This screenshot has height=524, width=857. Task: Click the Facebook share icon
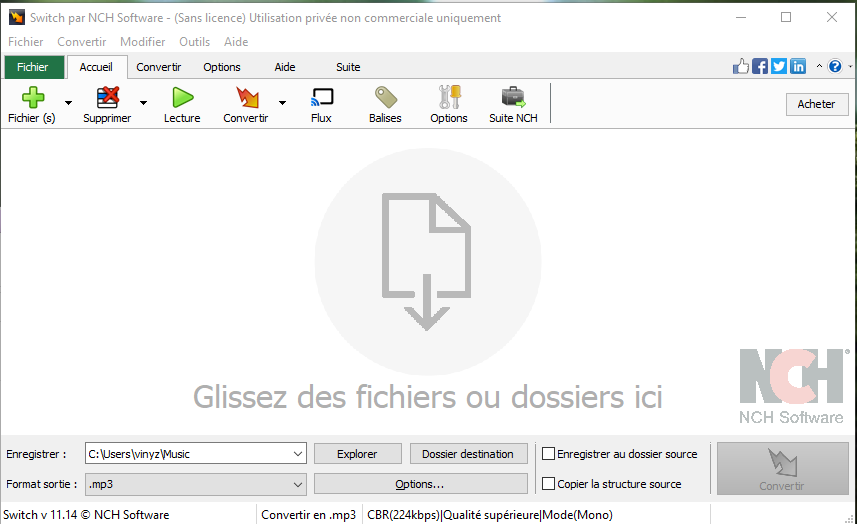click(x=760, y=66)
